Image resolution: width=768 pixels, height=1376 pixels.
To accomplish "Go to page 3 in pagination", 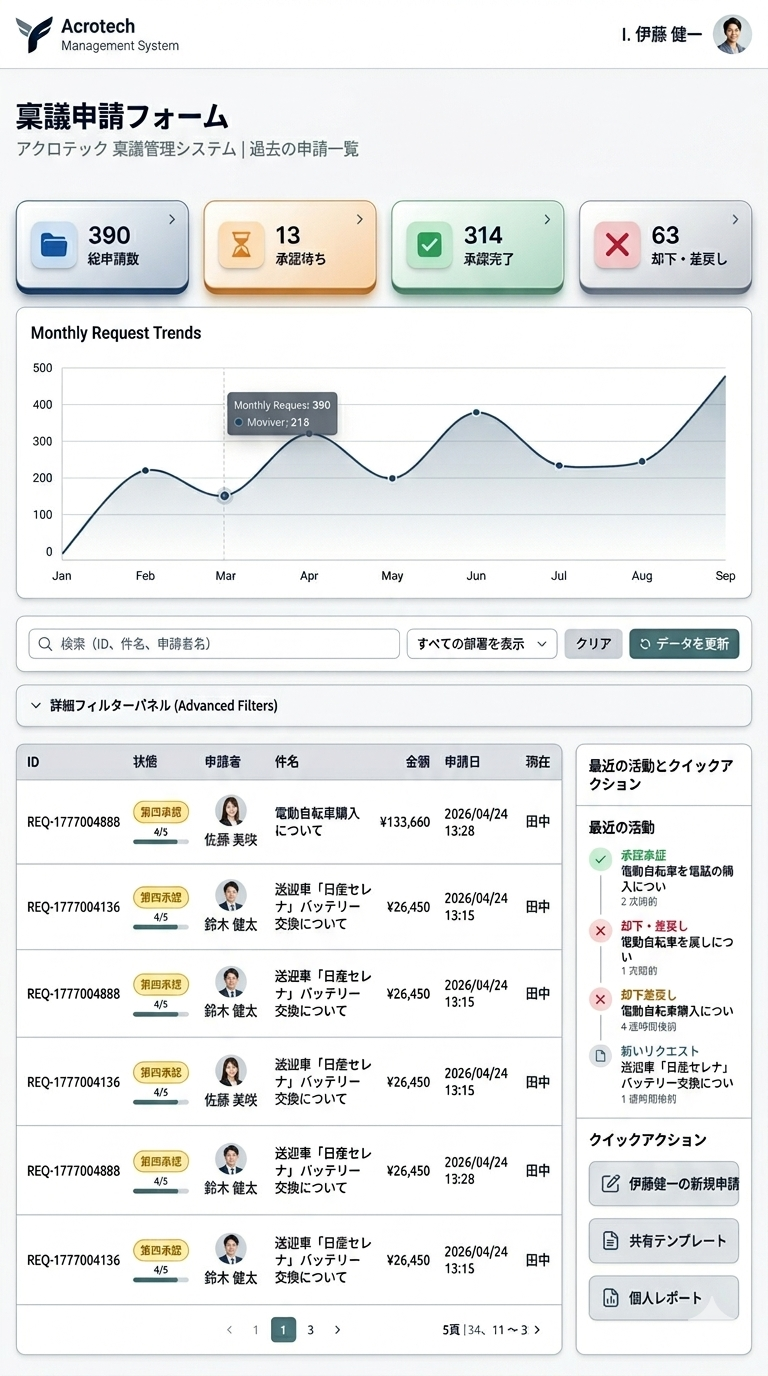I will pyautogui.click(x=311, y=1330).
